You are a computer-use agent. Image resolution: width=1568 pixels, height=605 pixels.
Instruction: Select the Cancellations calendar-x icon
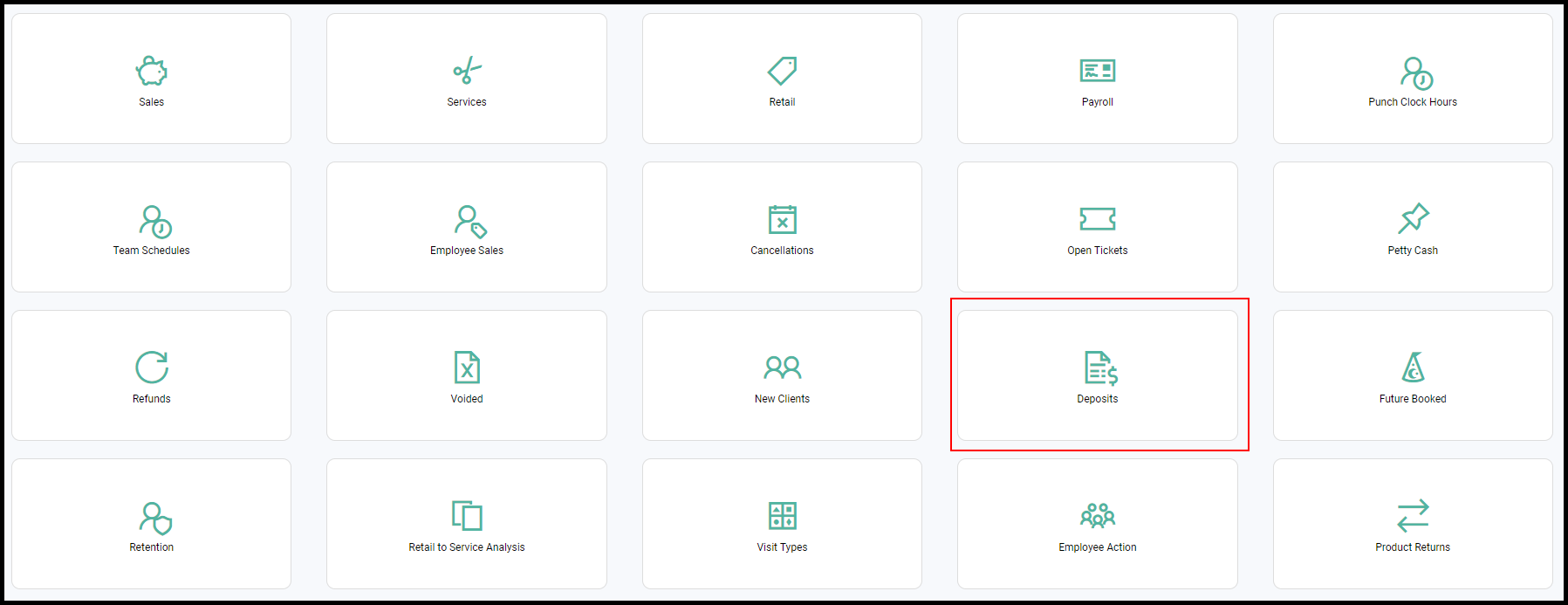pyautogui.click(x=782, y=219)
